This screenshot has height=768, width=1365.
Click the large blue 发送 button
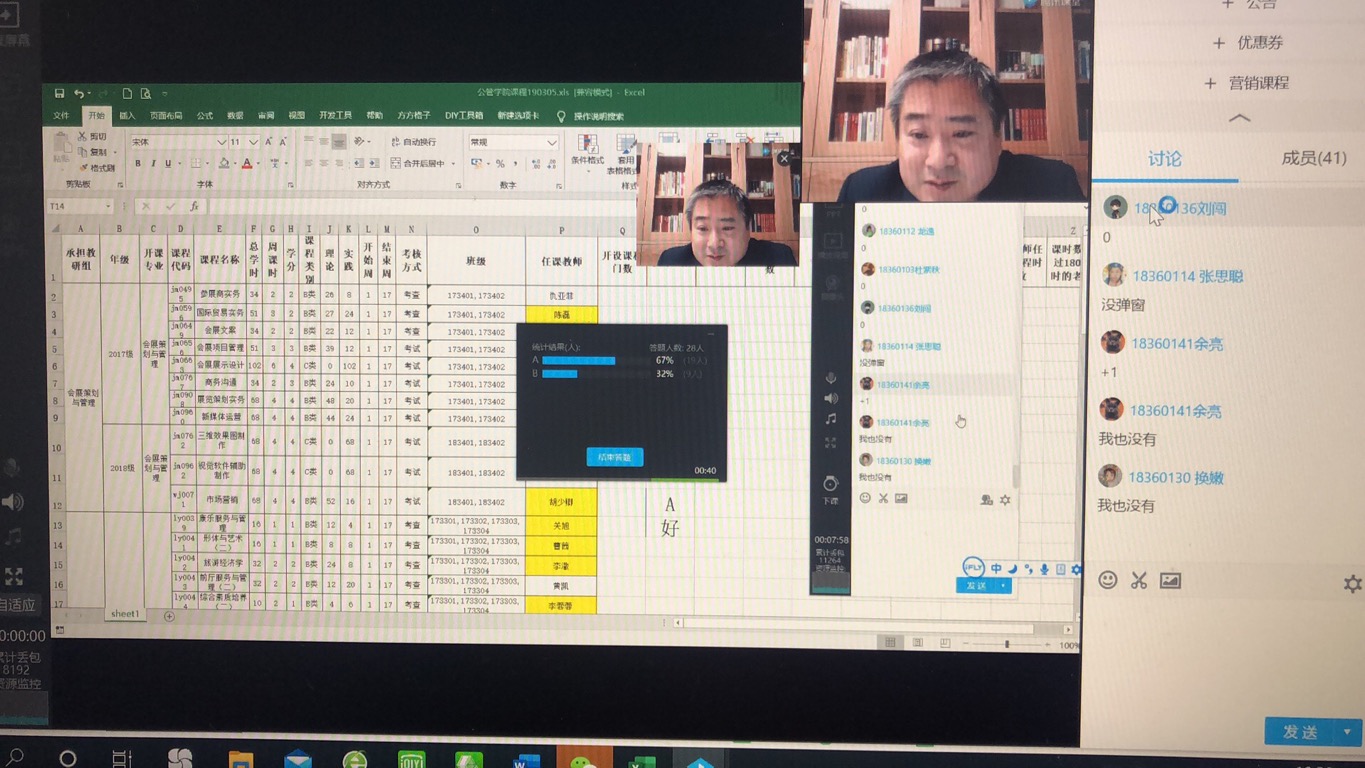pos(1300,732)
